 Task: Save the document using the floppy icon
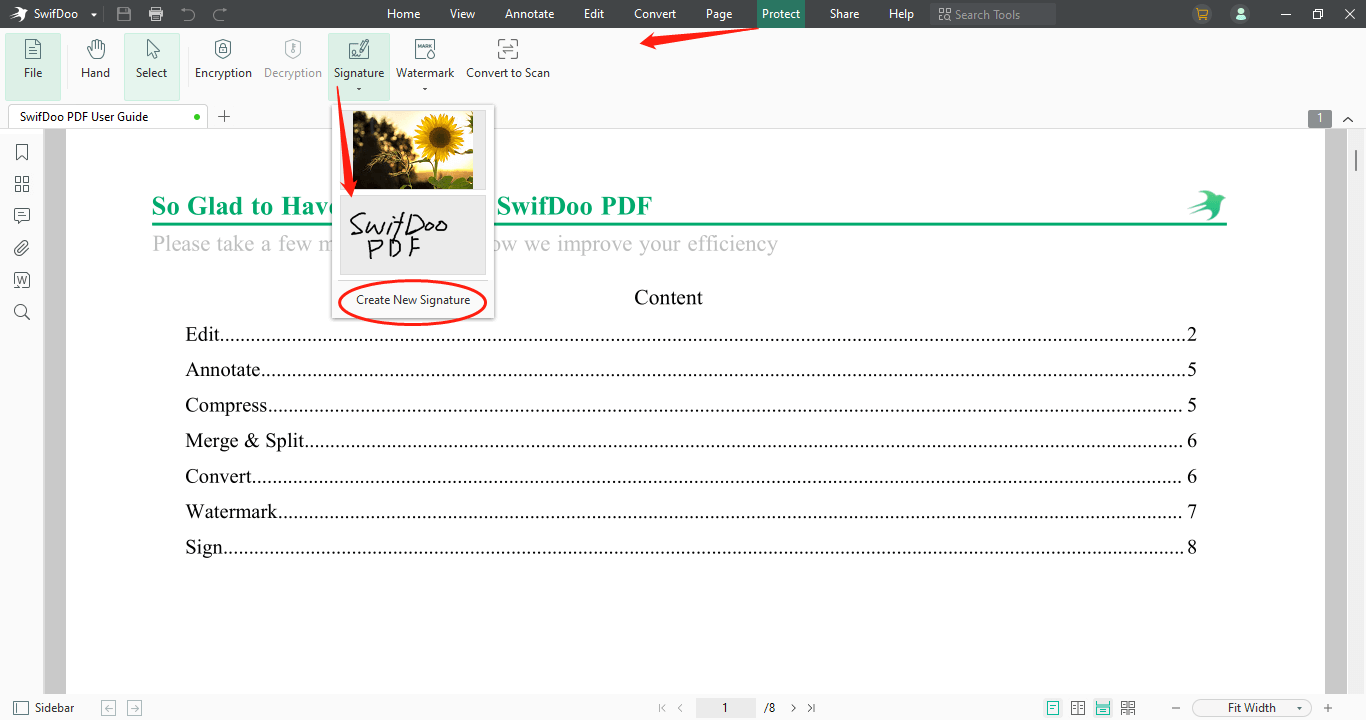[x=124, y=14]
